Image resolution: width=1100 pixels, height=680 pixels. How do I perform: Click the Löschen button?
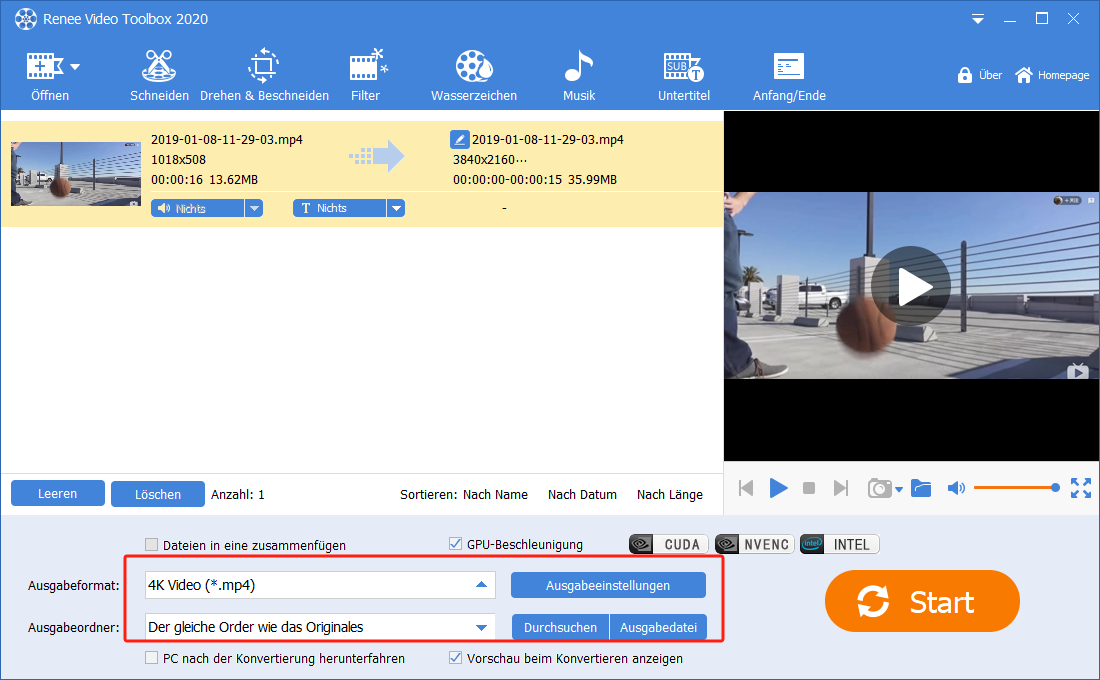point(158,494)
